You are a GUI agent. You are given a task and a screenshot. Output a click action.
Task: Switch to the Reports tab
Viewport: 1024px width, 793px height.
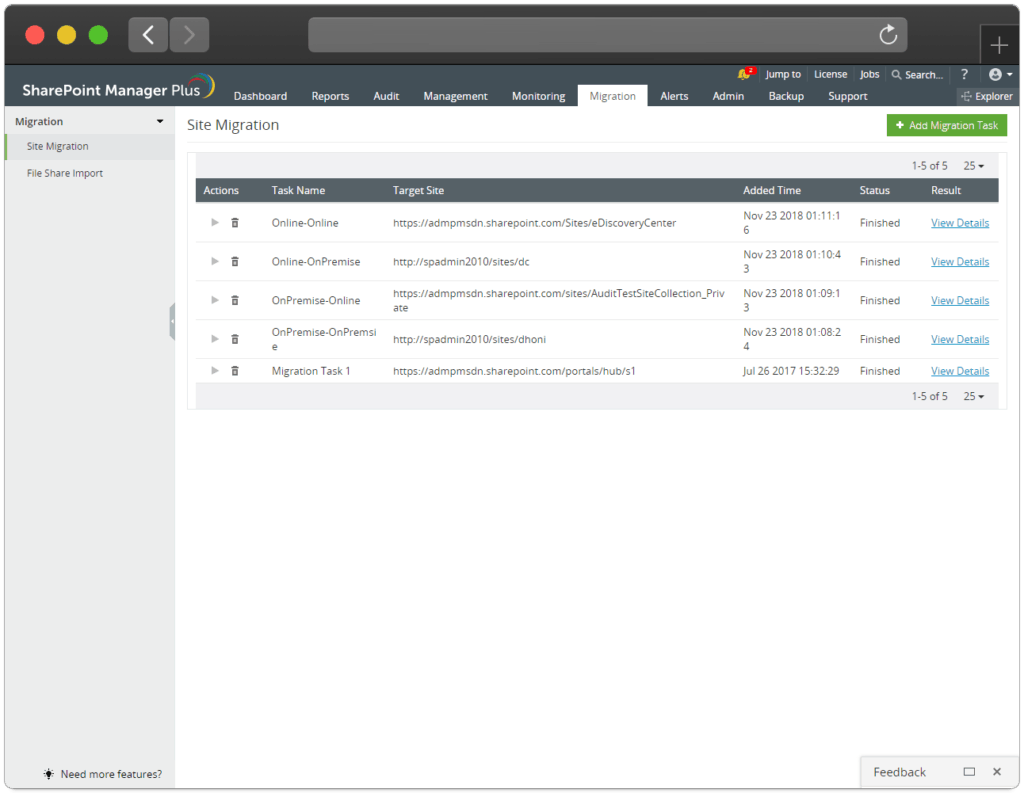(x=330, y=96)
